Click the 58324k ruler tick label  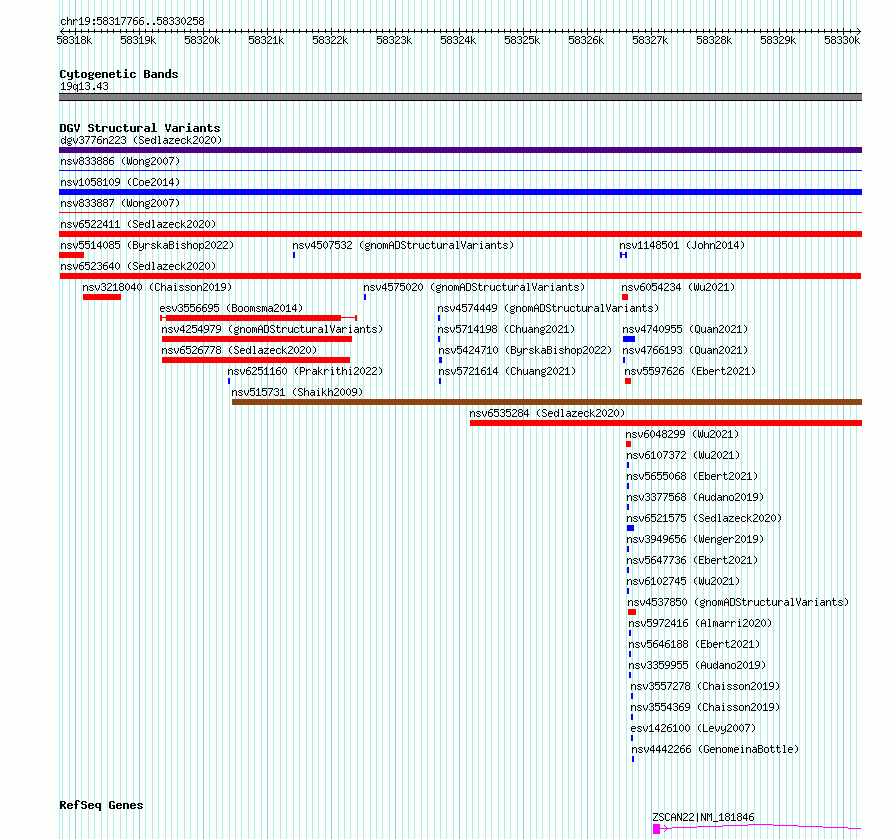458,40
